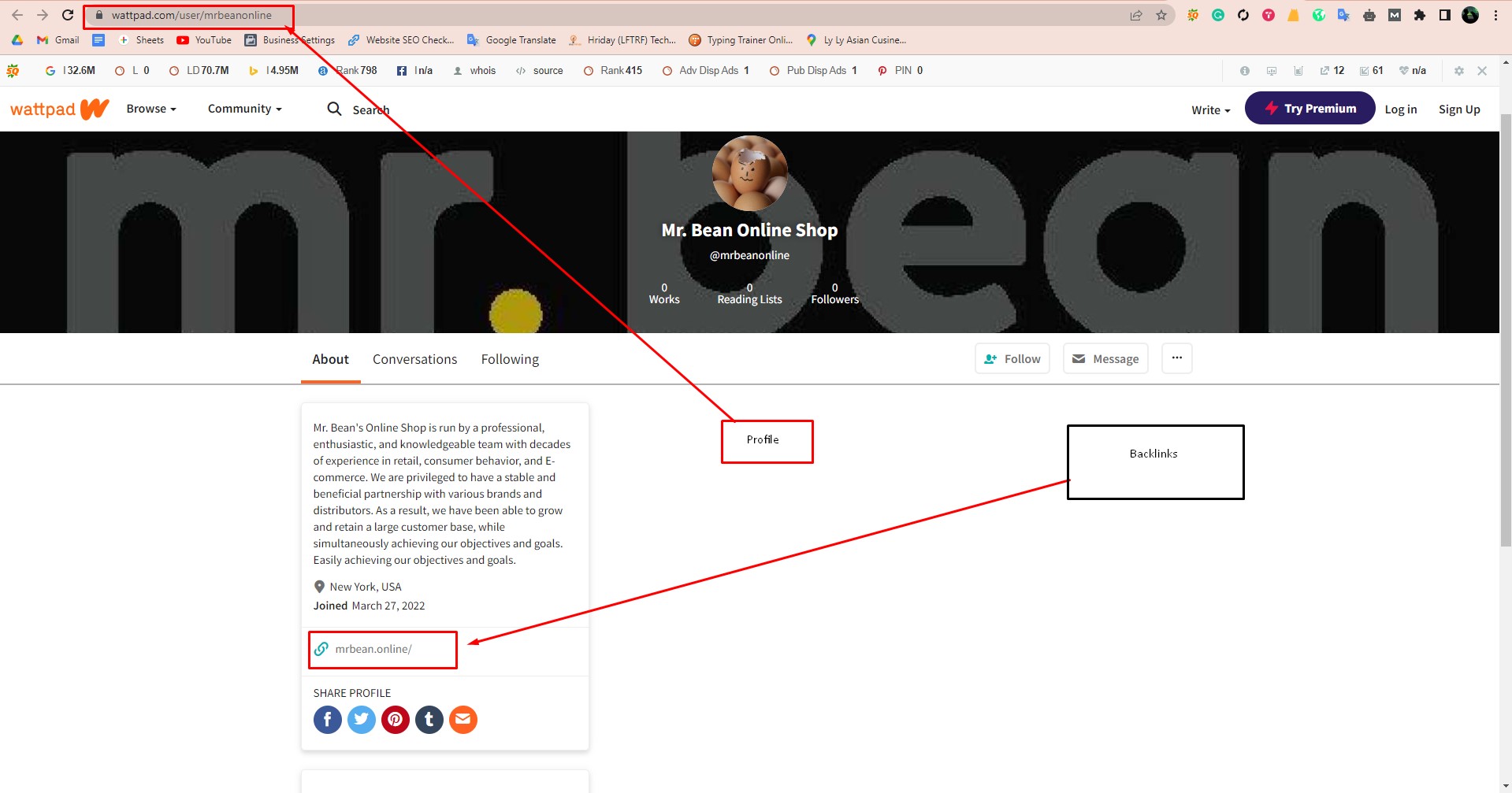
Task: Click the Wattpad logo
Action: point(59,109)
